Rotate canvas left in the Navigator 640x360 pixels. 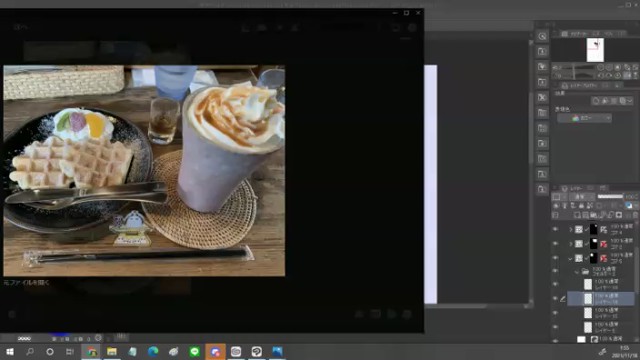click(601, 76)
